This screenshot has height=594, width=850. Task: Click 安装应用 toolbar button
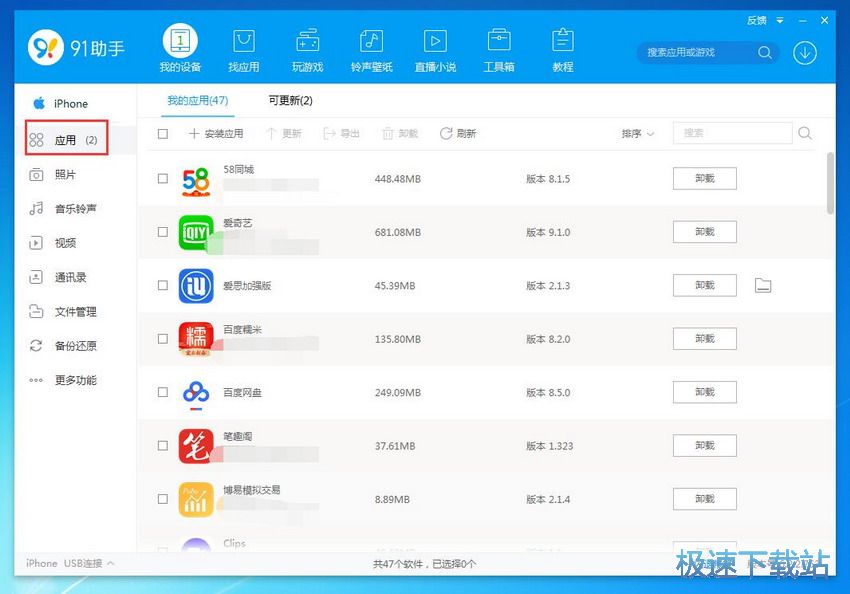click(x=216, y=133)
